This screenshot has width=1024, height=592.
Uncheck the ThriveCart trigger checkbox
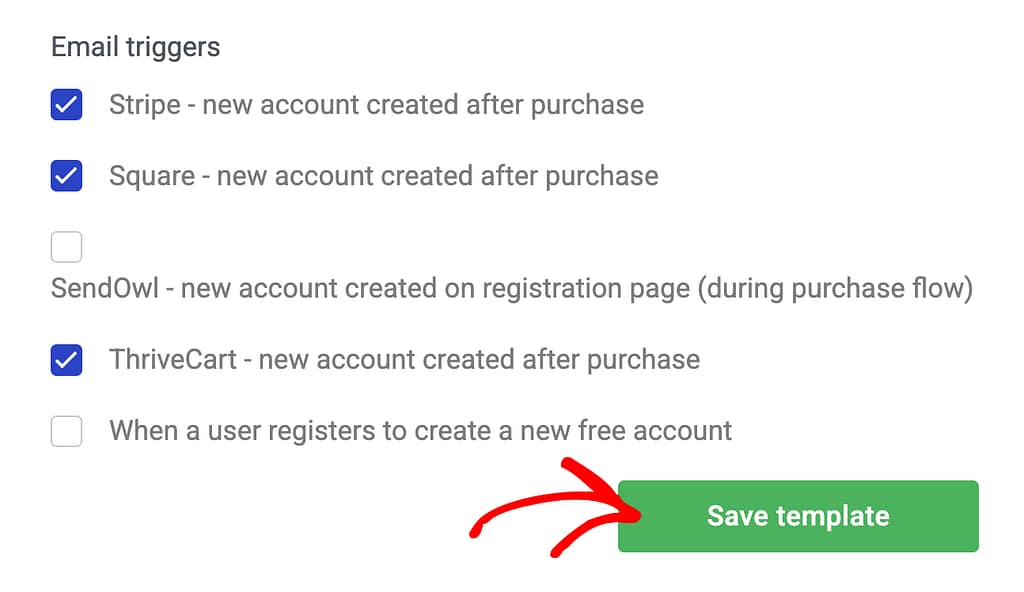pyautogui.click(x=66, y=360)
